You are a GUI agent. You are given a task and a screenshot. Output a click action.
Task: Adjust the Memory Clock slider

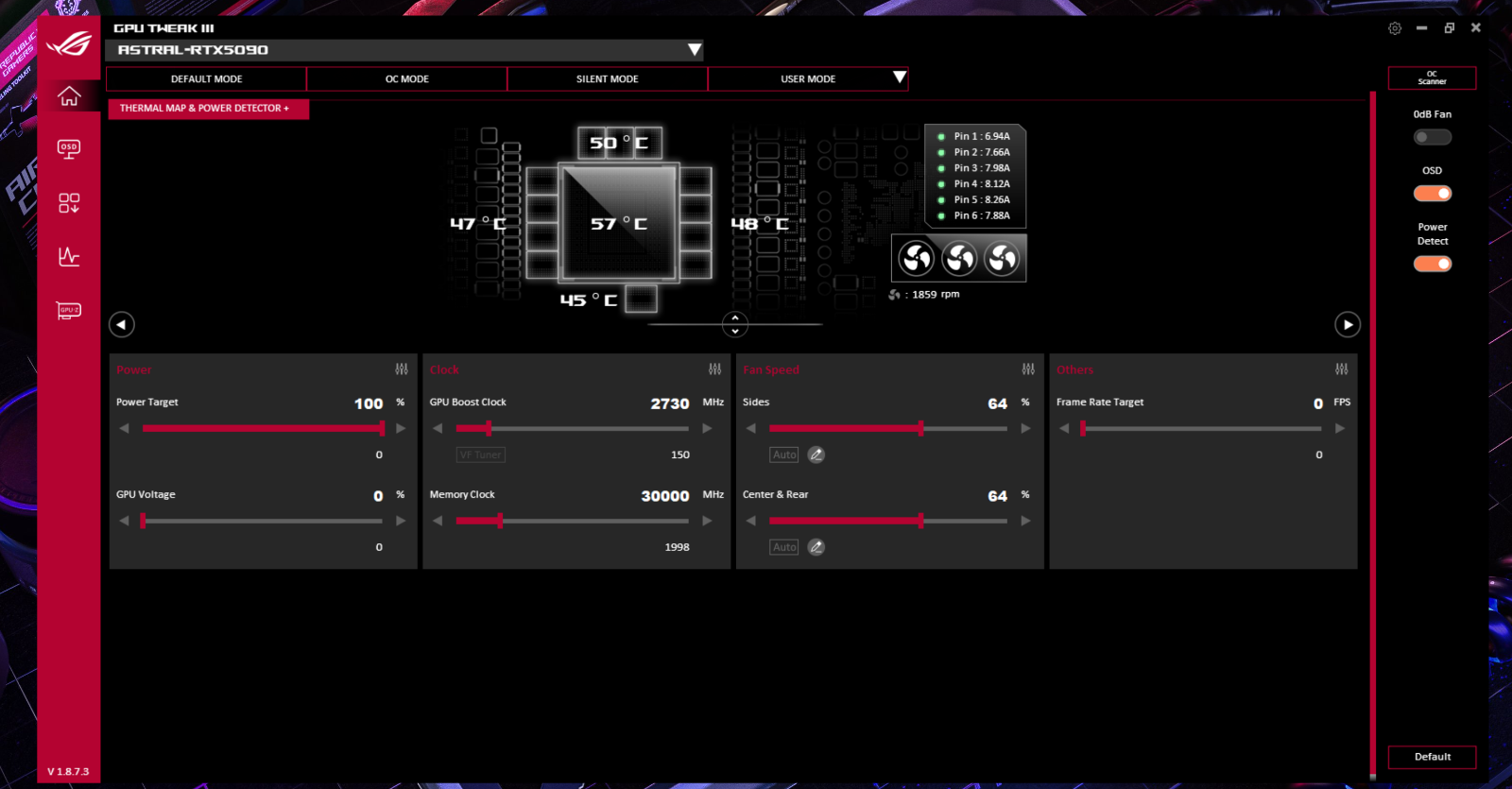pyautogui.click(x=573, y=521)
